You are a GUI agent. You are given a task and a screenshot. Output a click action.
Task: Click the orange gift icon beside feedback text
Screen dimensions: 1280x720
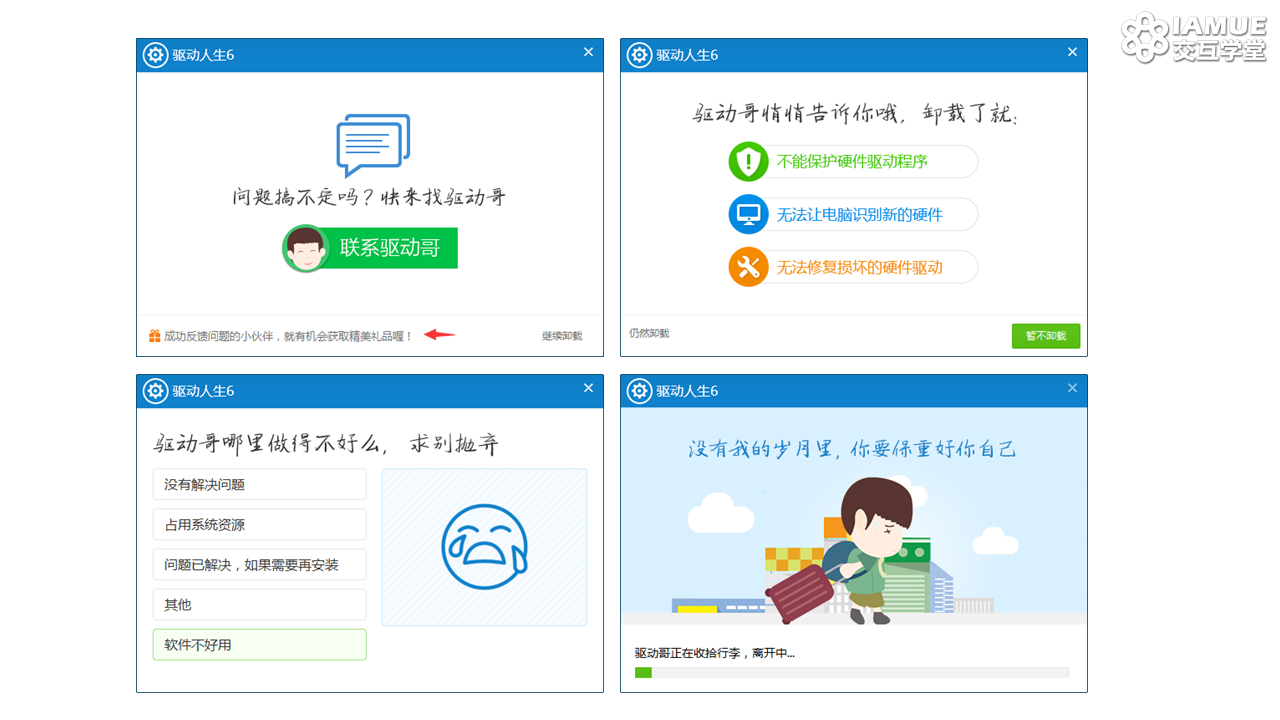tap(155, 336)
